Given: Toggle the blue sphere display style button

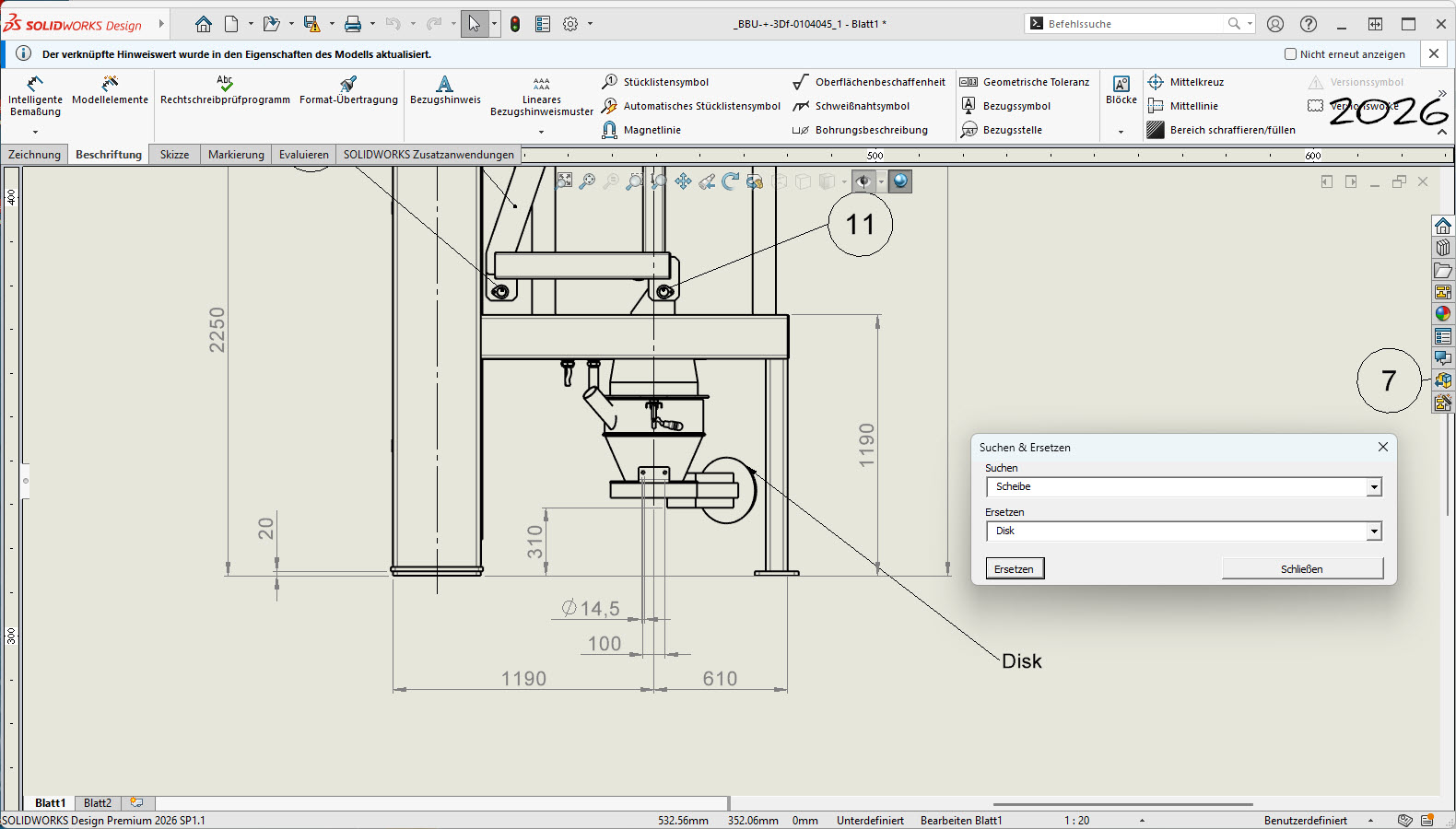Looking at the screenshot, I should pos(900,181).
